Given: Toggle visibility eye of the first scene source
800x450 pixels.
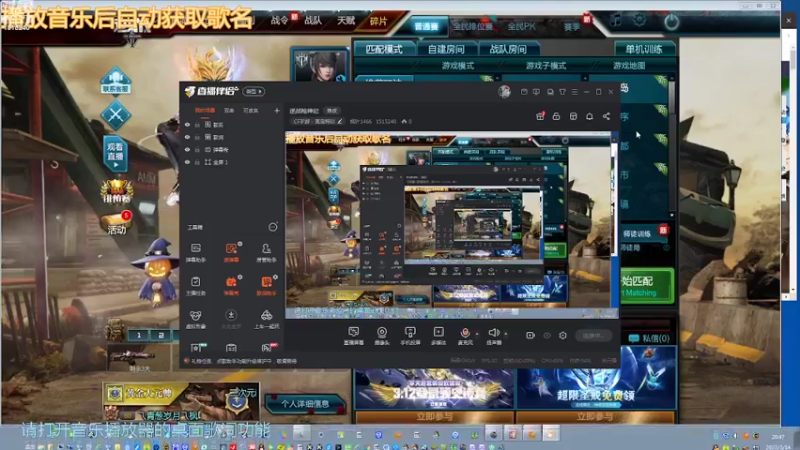Looking at the screenshot, I should tap(187, 124).
